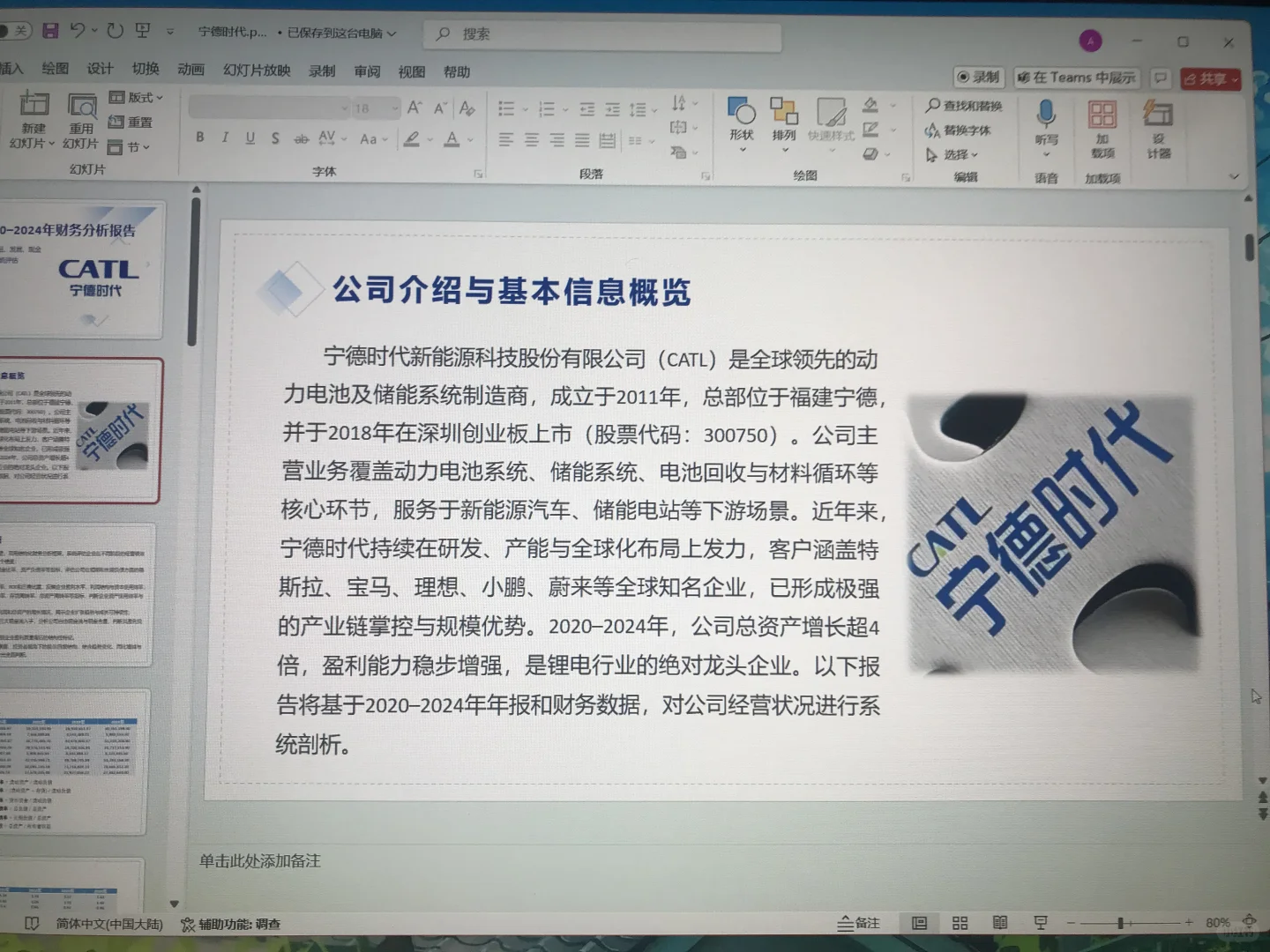
Task: Adjust the zoom slider in the status bar
Action: pyautogui.click(x=1120, y=923)
